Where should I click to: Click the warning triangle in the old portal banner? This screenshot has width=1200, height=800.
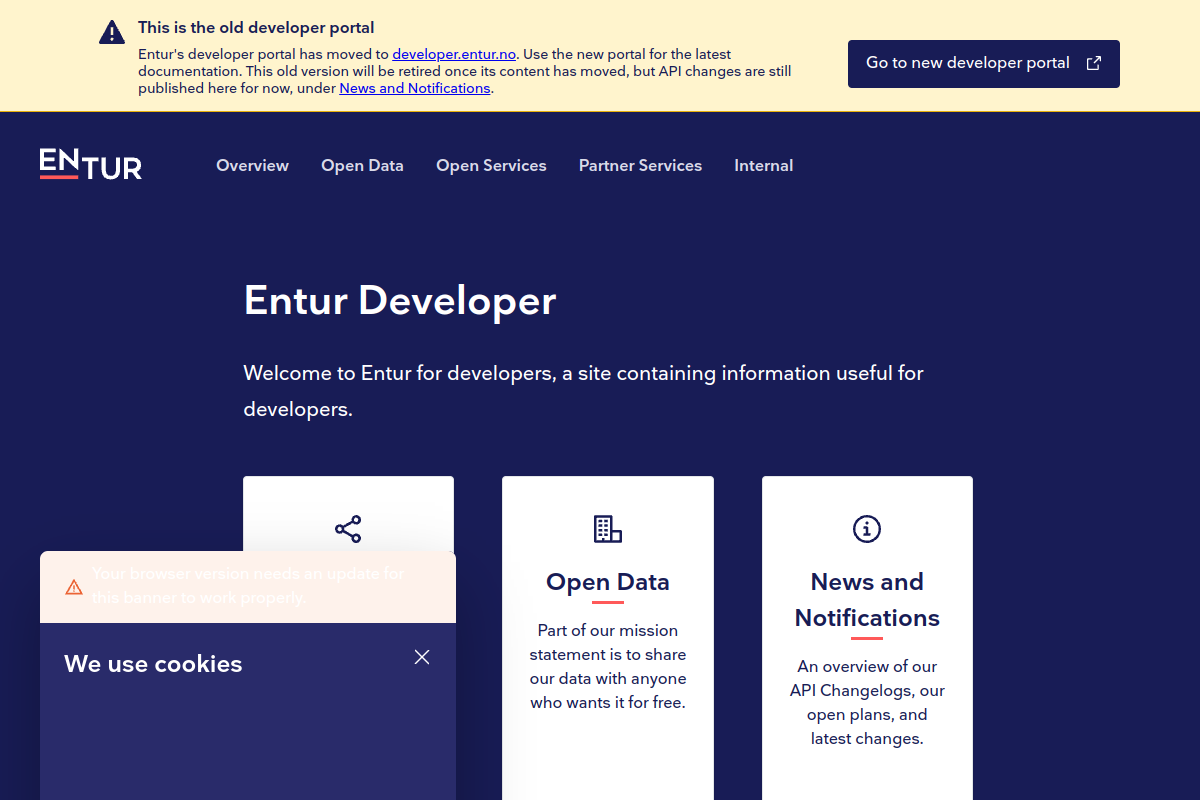tap(112, 32)
